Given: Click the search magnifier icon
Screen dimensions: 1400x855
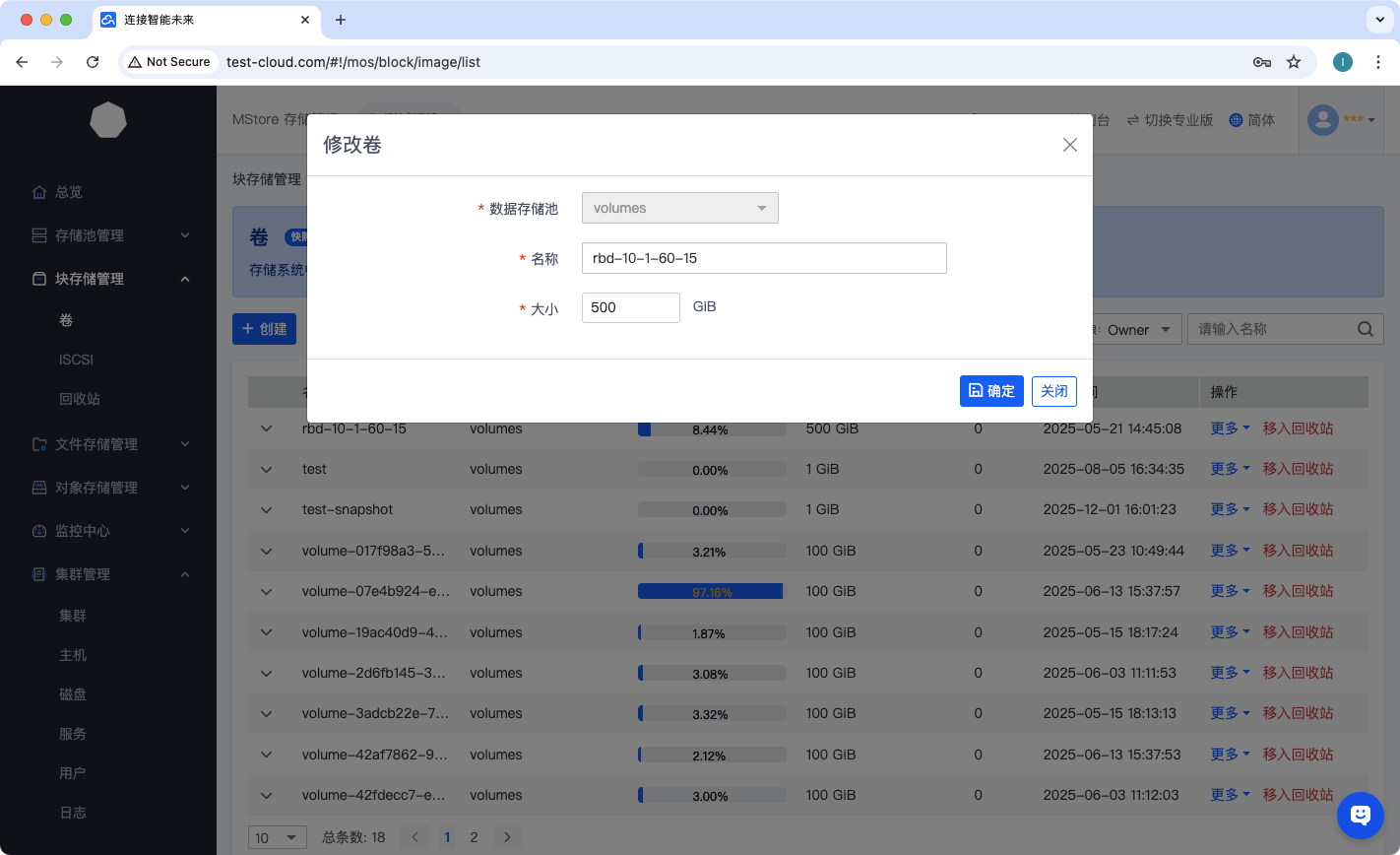Looking at the screenshot, I should 1365,330.
